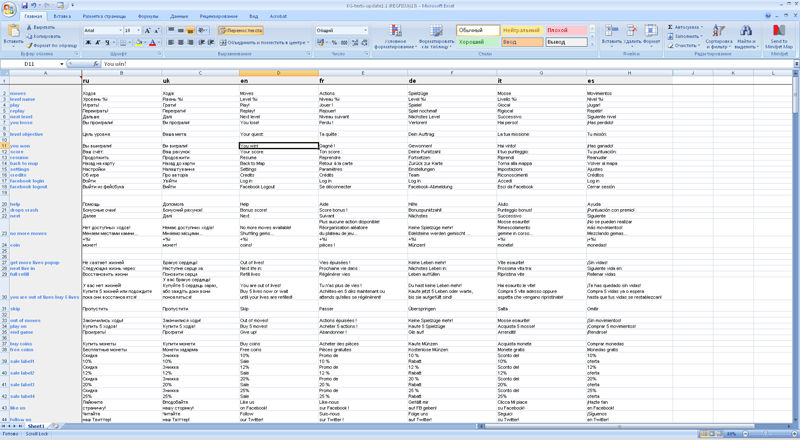Toggle middle vertical align button
This screenshot has width=800, height=440.
pos(181,31)
